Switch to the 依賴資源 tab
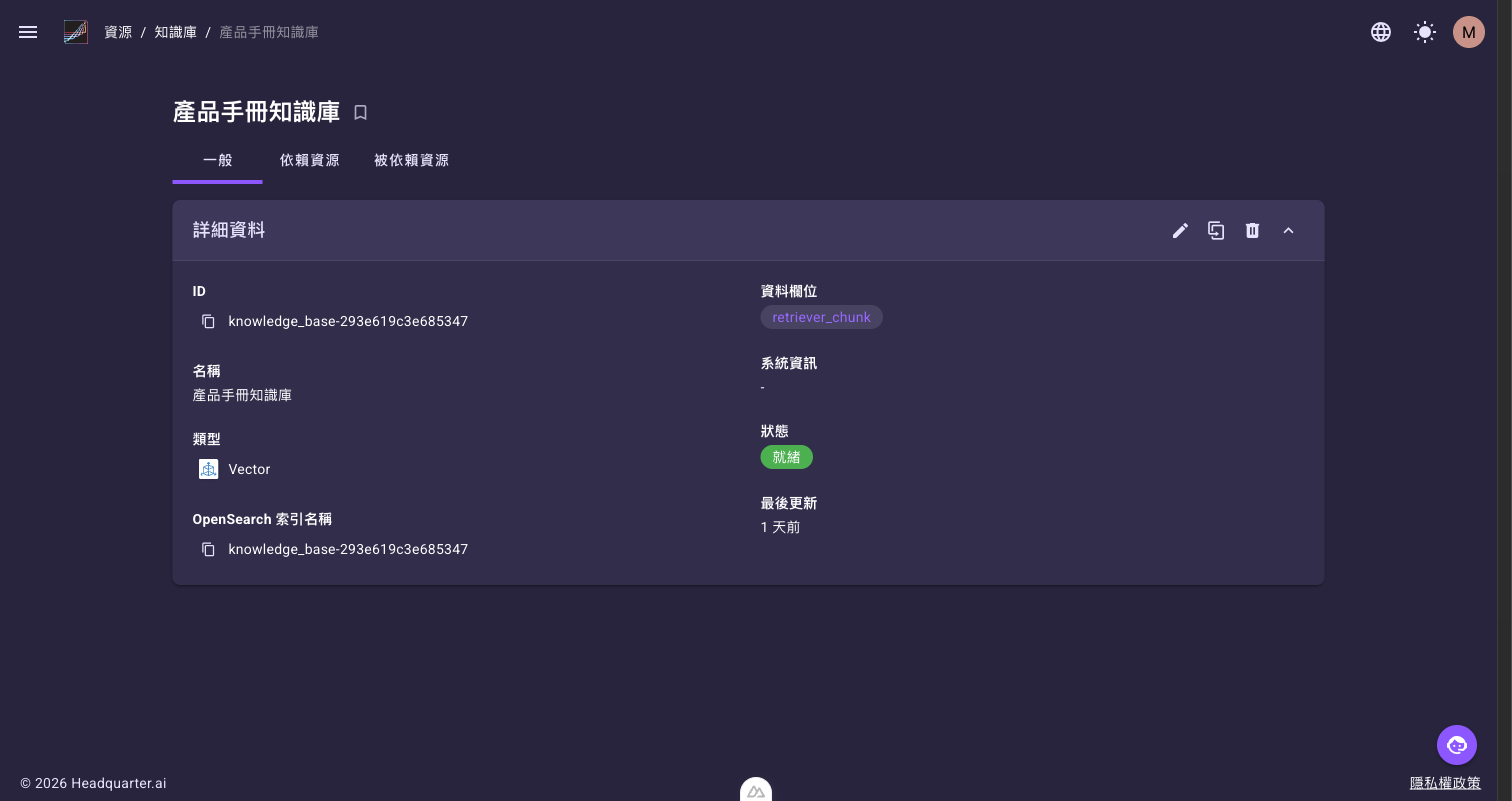Screen dimensions: 1512x801 click(x=310, y=160)
